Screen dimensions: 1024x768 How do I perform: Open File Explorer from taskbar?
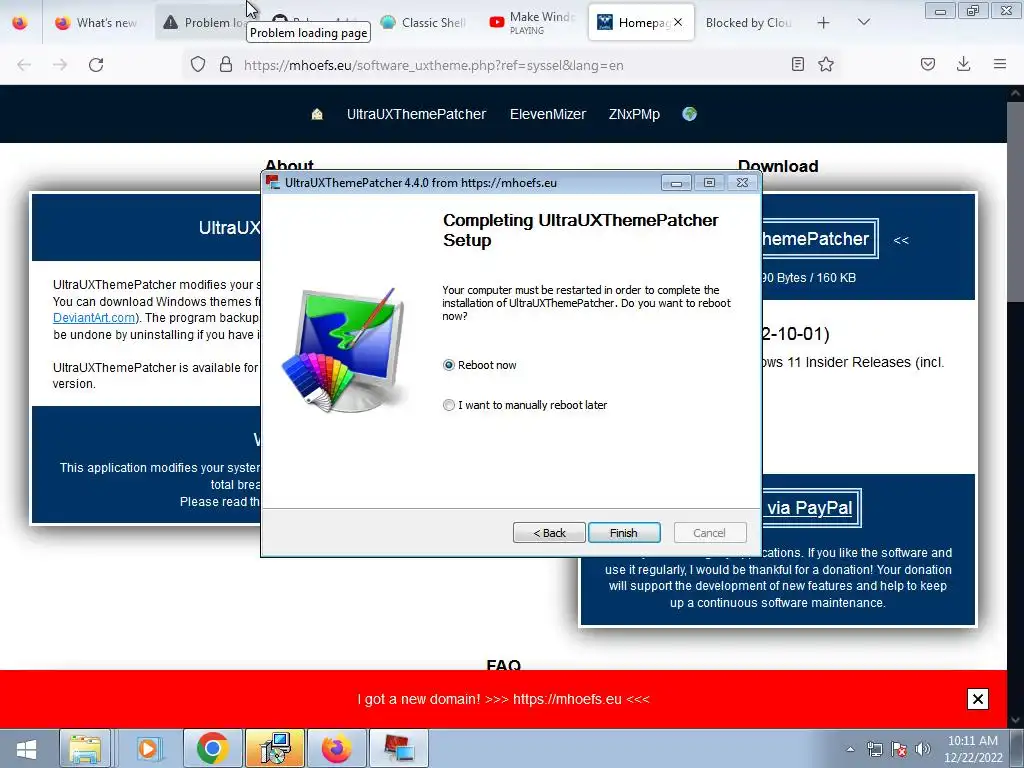(86, 748)
